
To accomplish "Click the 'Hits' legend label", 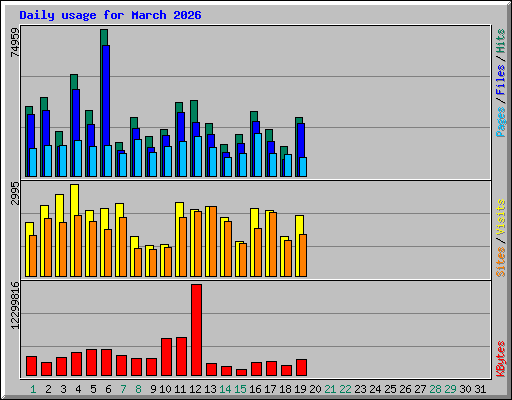I will point(500,41).
